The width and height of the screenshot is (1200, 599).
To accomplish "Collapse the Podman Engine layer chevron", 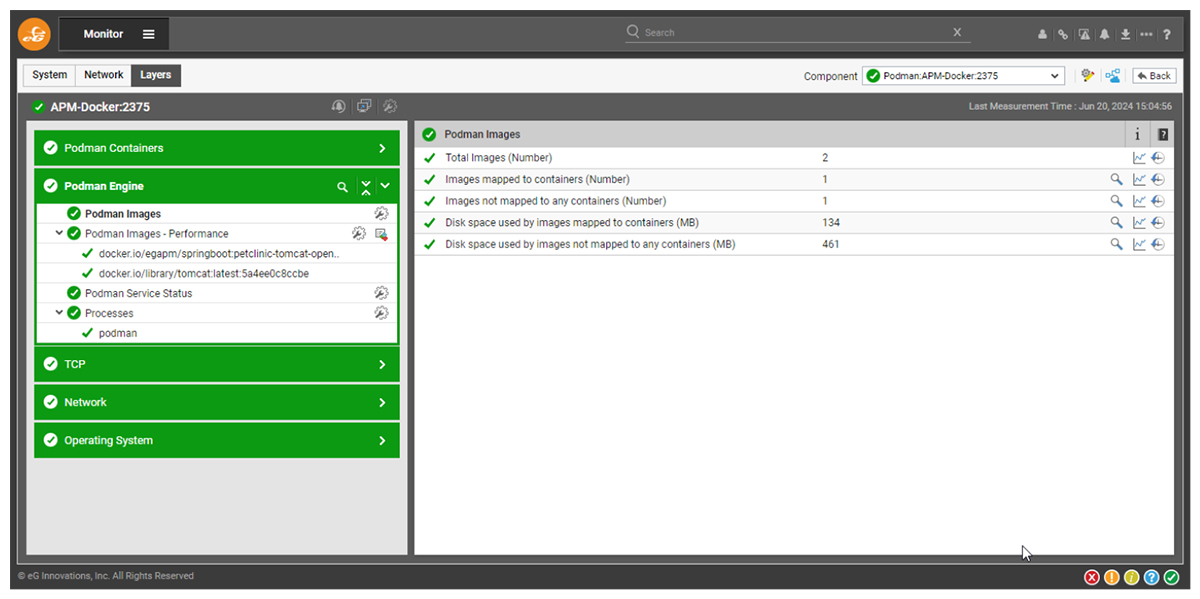I will point(385,187).
